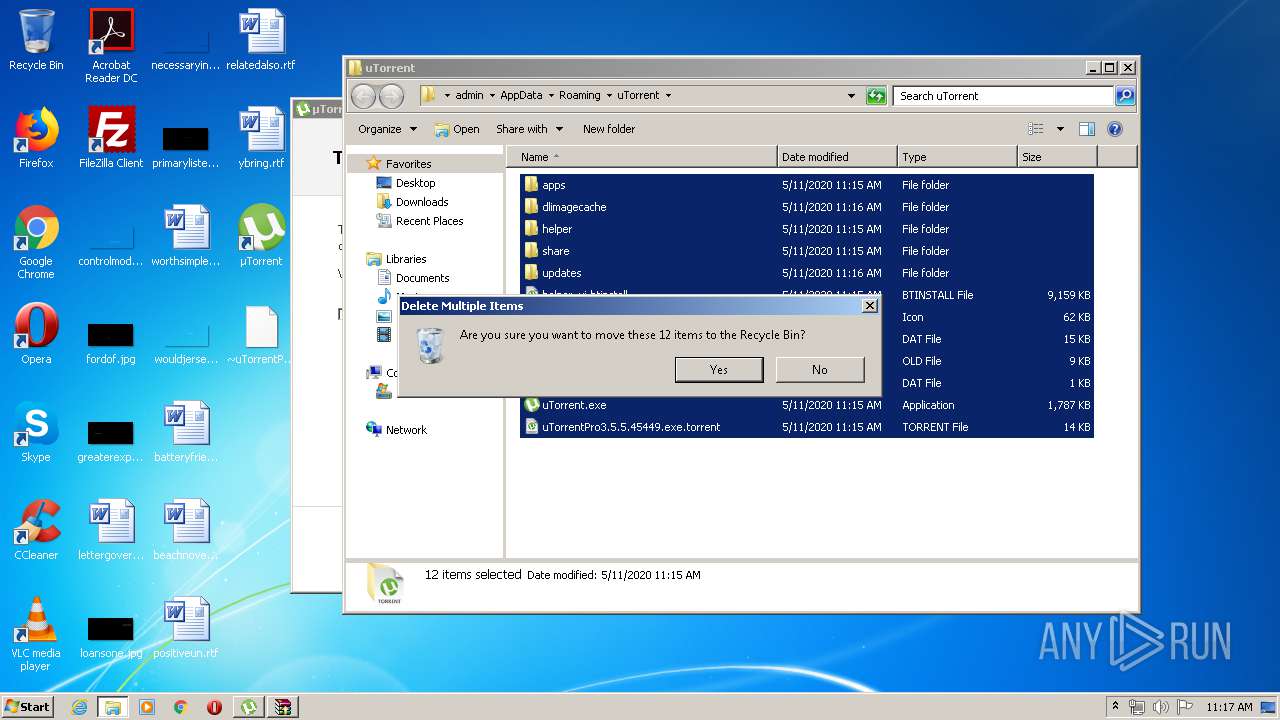Open view options dropdown arrow
Screen dimensions: 1280x720
point(1060,129)
